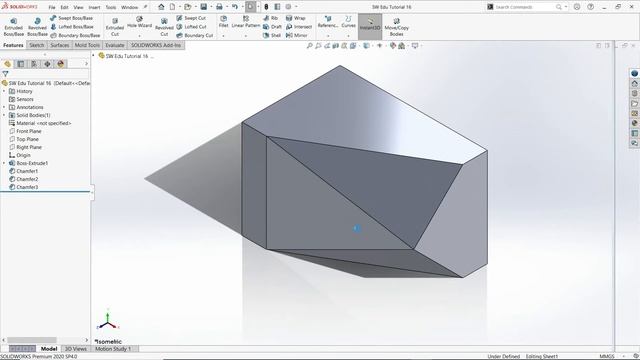This screenshot has height=360, width=640.
Task: Select the Revolved Boss/Base tool
Action: (37, 27)
